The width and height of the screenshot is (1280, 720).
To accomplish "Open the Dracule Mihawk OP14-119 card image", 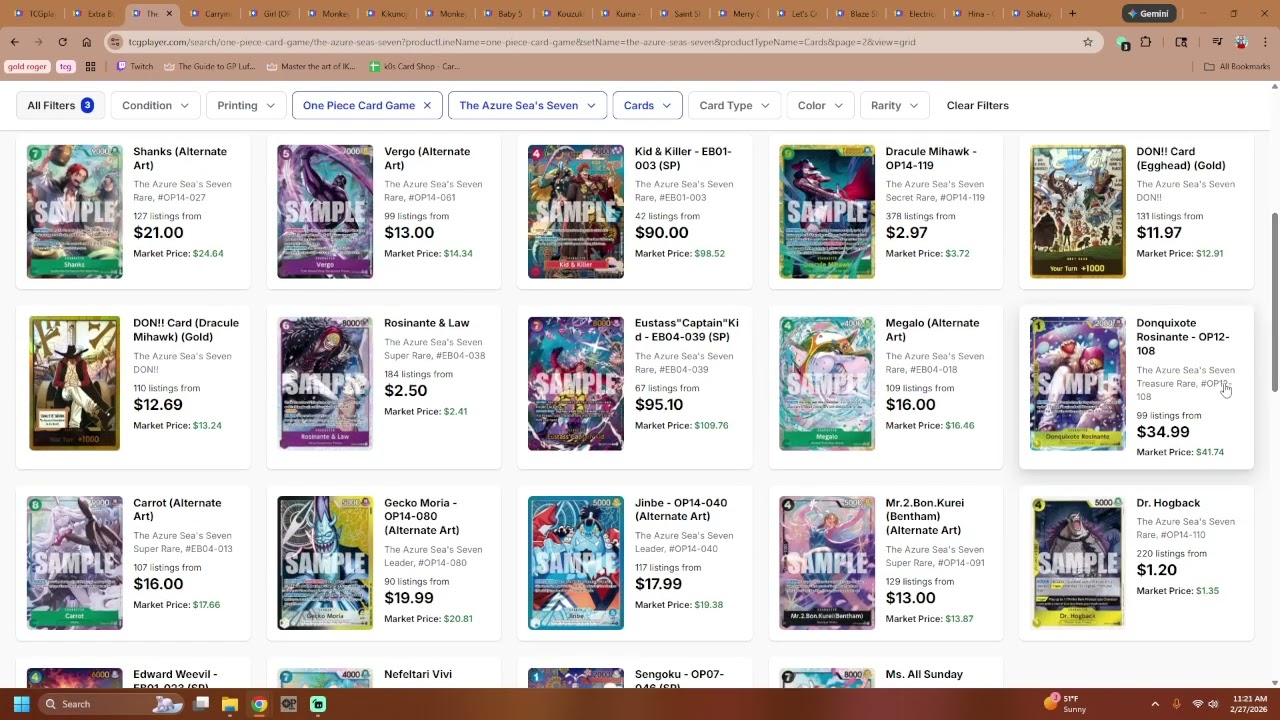I will pyautogui.click(x=827, y=211).
